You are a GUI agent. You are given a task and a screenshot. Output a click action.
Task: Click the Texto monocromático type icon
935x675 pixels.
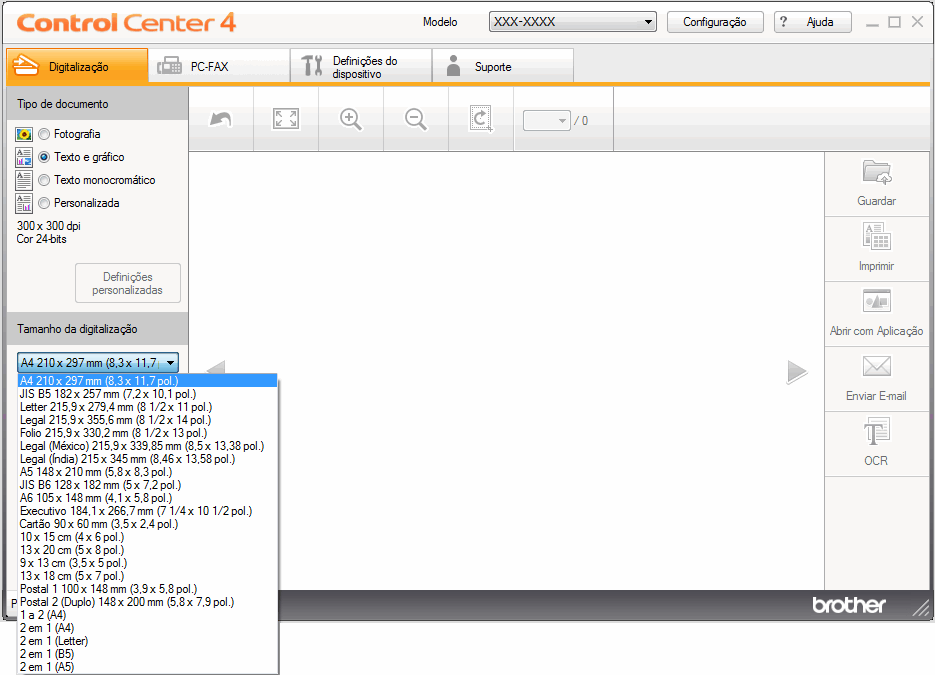pos(24,180)
